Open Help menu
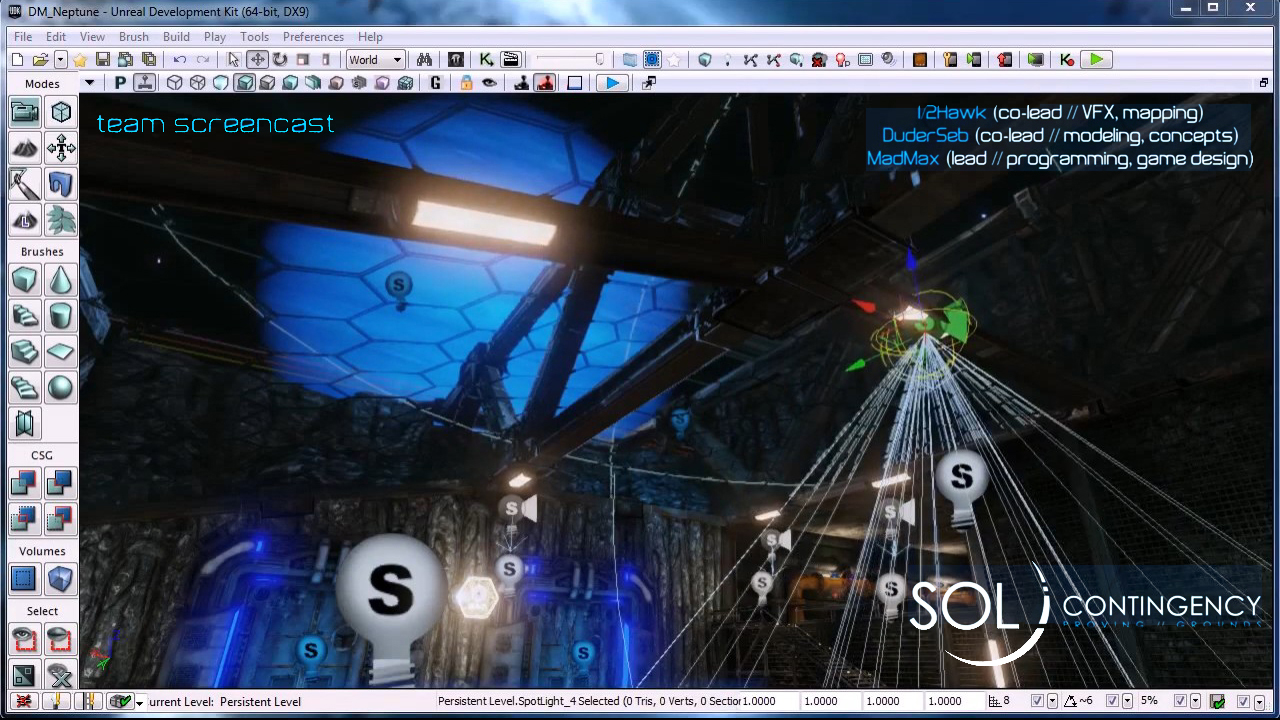Image resolution: width=1280 pixels, height=720 pixels. click(370, 37)
